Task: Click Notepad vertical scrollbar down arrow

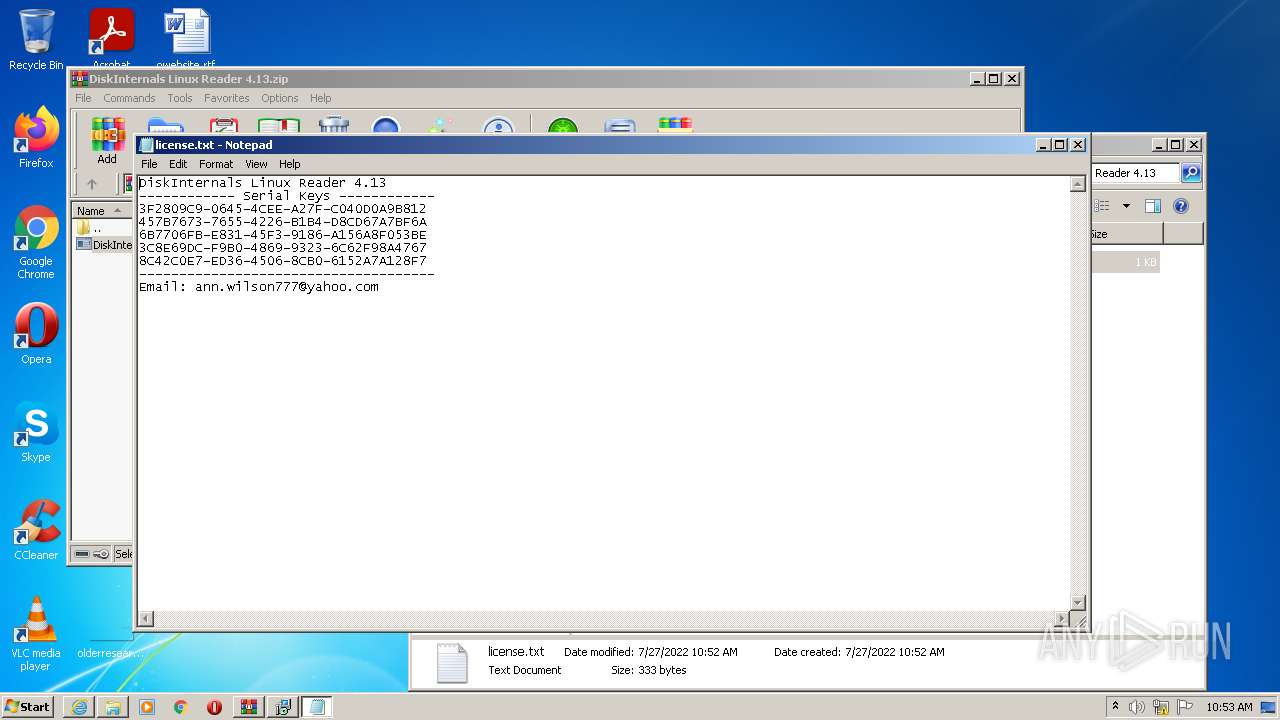Action: click(x=1078, y=603)
